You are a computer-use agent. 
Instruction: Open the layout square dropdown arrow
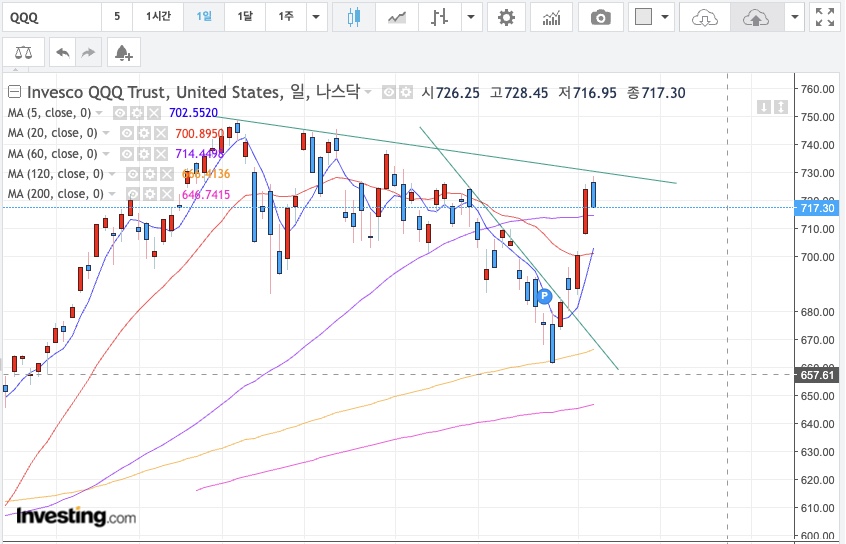(x=665, y=17)
